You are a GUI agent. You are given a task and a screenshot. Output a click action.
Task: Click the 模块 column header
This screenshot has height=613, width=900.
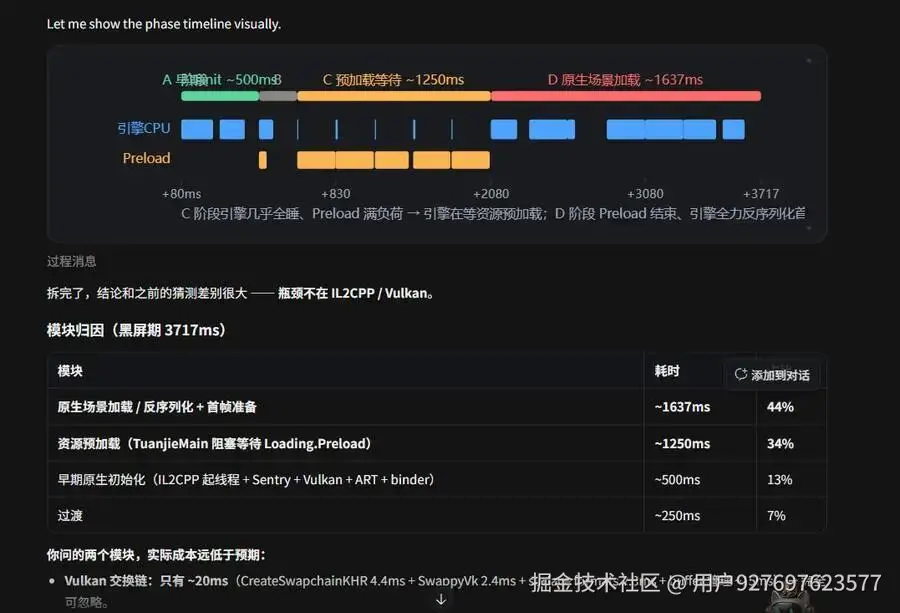[x=70, y=371]
